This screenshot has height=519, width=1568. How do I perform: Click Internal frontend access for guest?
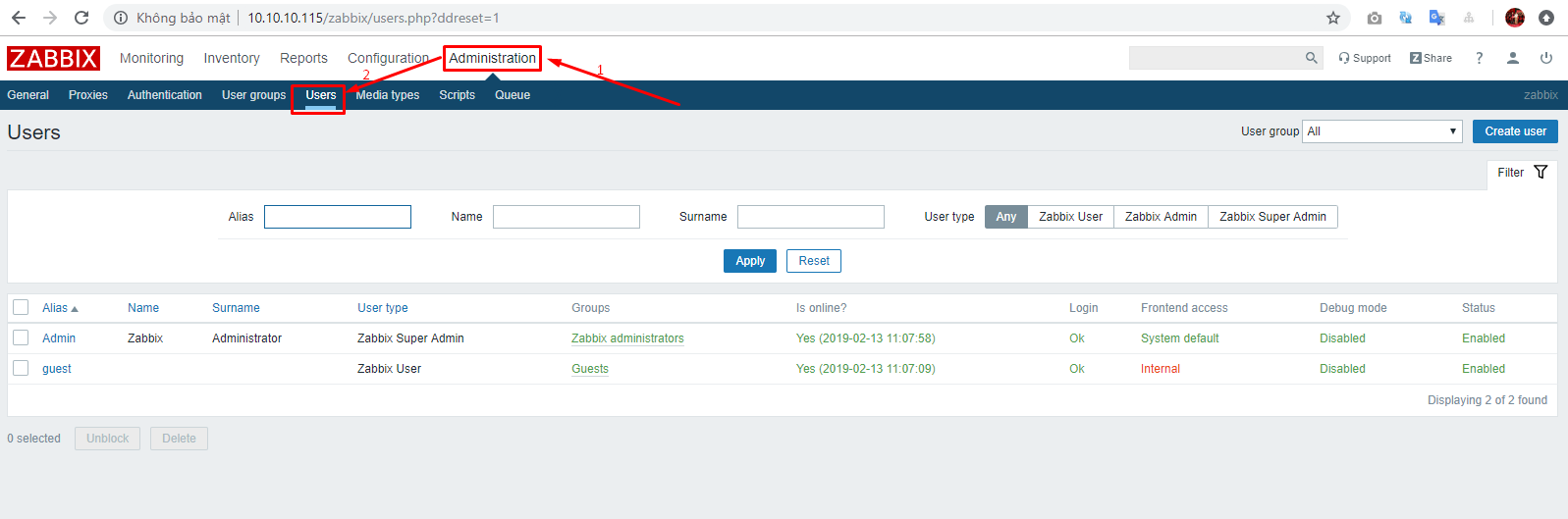click(x=1161, y=369)
